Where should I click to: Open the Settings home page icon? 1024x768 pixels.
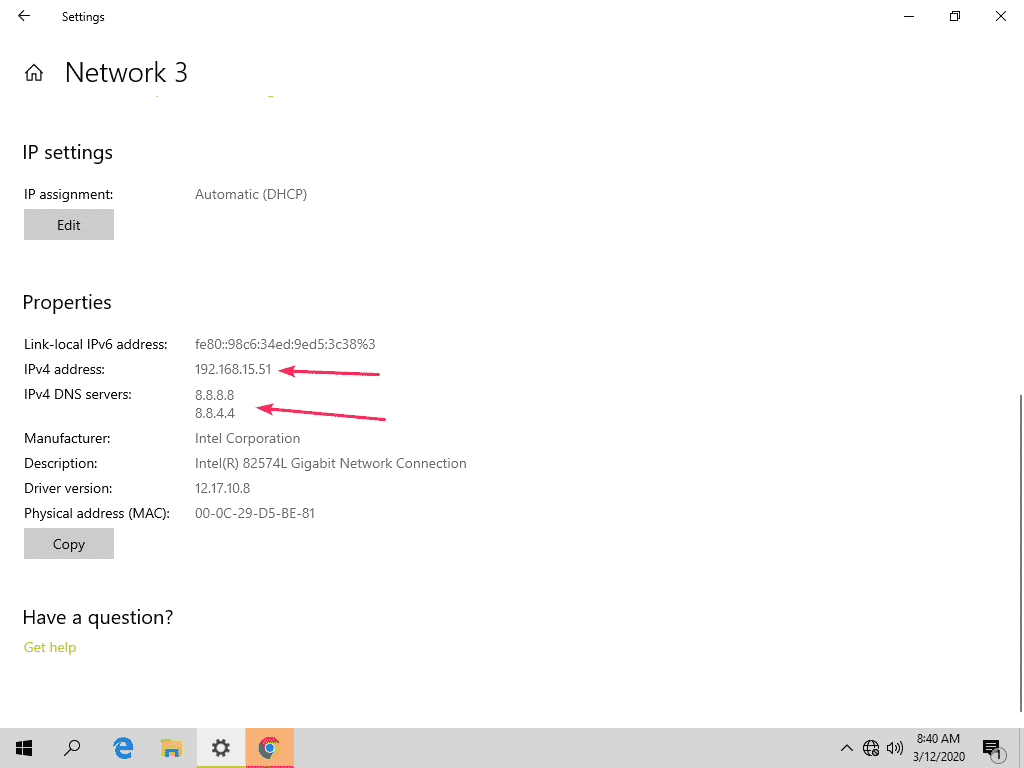34,72
